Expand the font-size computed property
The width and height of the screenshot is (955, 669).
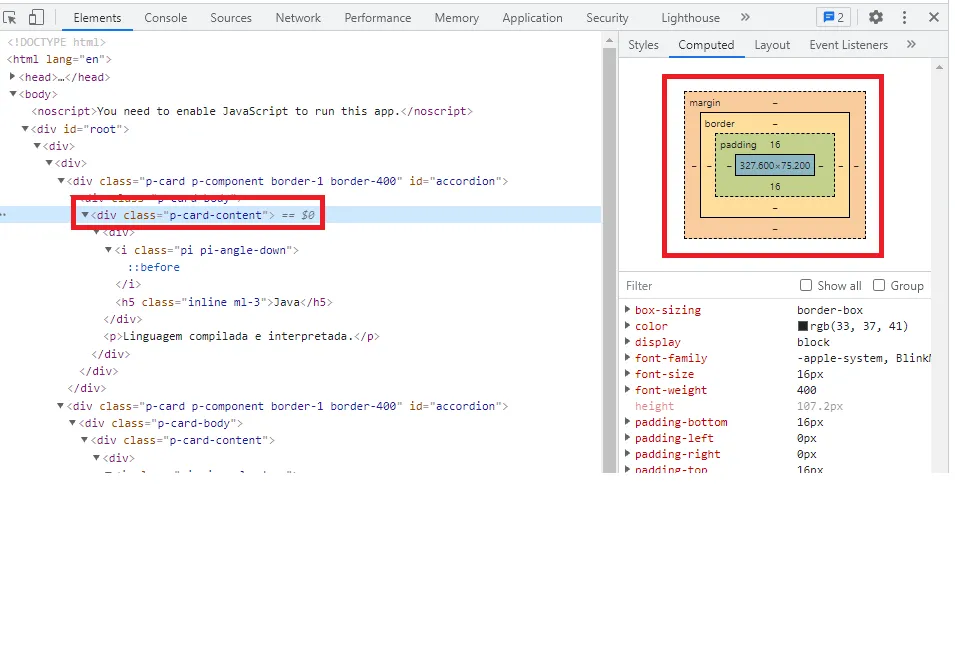pos(627,373)
